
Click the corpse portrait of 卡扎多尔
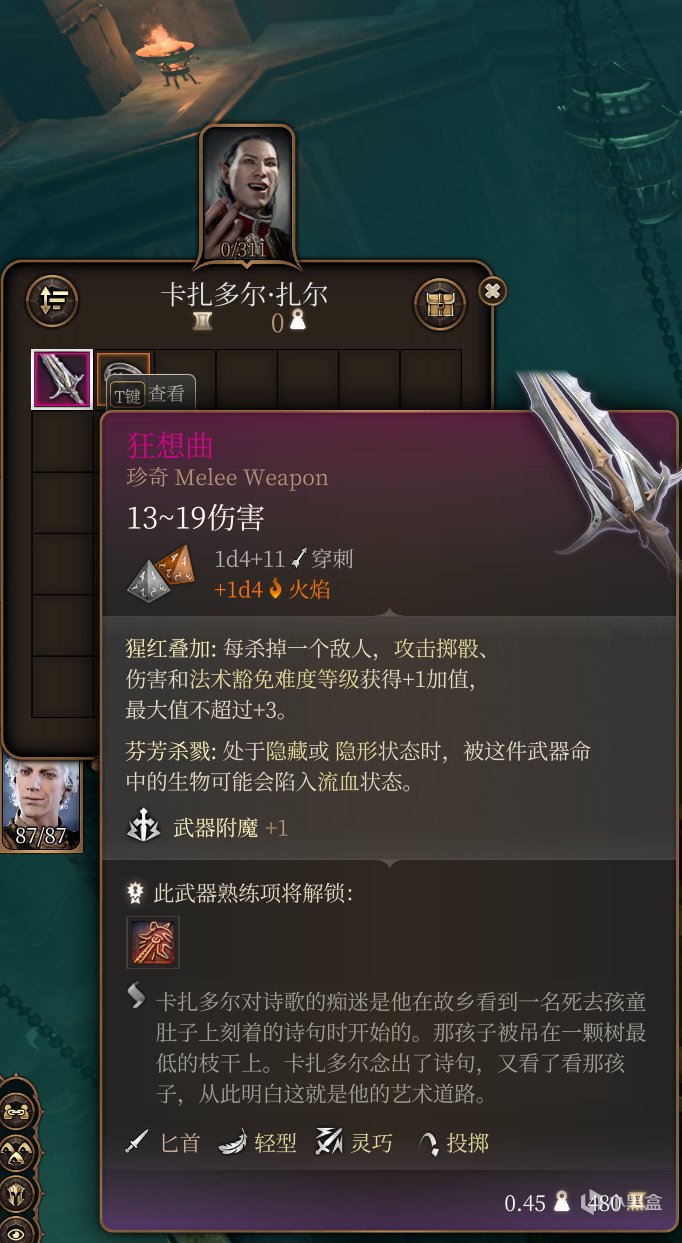pyautogui.click(x=246, y=194)
